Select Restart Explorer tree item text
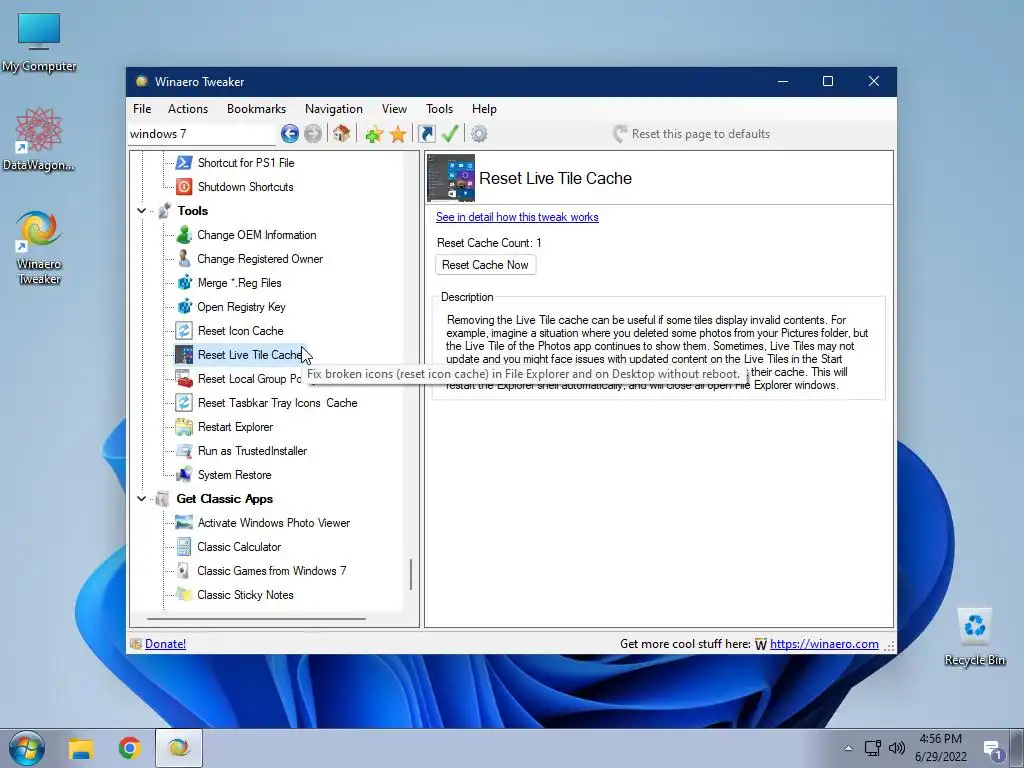 pos(235,427)
